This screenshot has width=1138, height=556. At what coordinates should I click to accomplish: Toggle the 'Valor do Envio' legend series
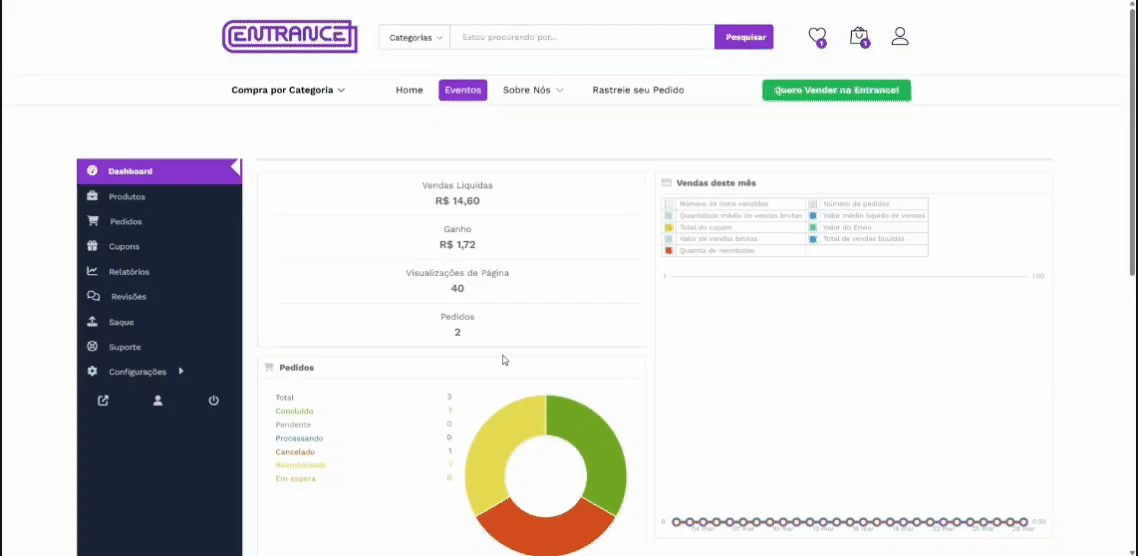point(846,227)
